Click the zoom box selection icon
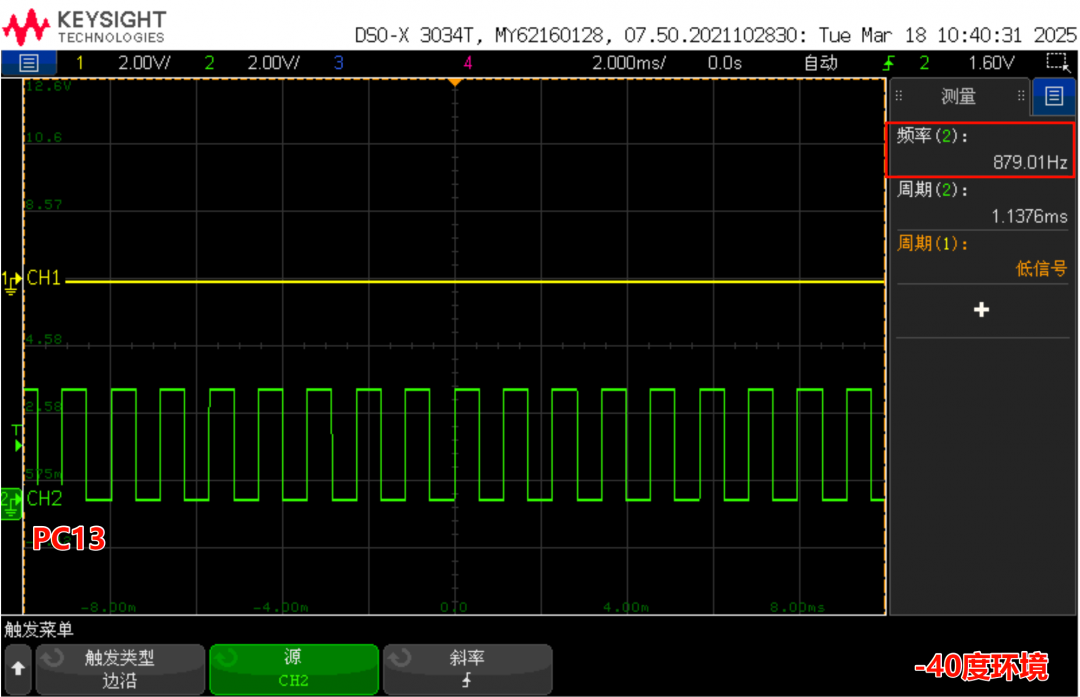The image size is (1080, 697). click(x=1056, y=63)
